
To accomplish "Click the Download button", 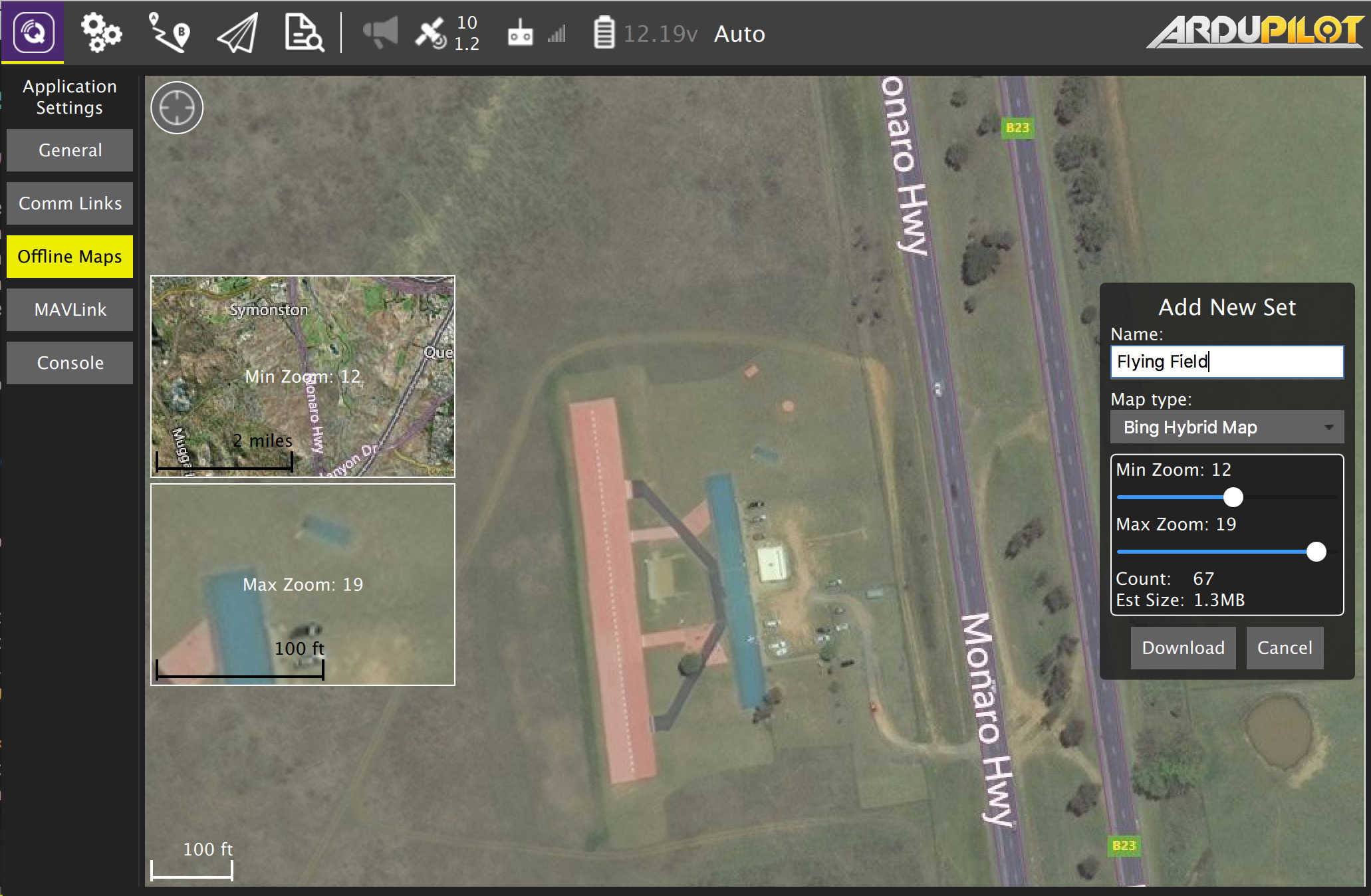I will 1183,648.
